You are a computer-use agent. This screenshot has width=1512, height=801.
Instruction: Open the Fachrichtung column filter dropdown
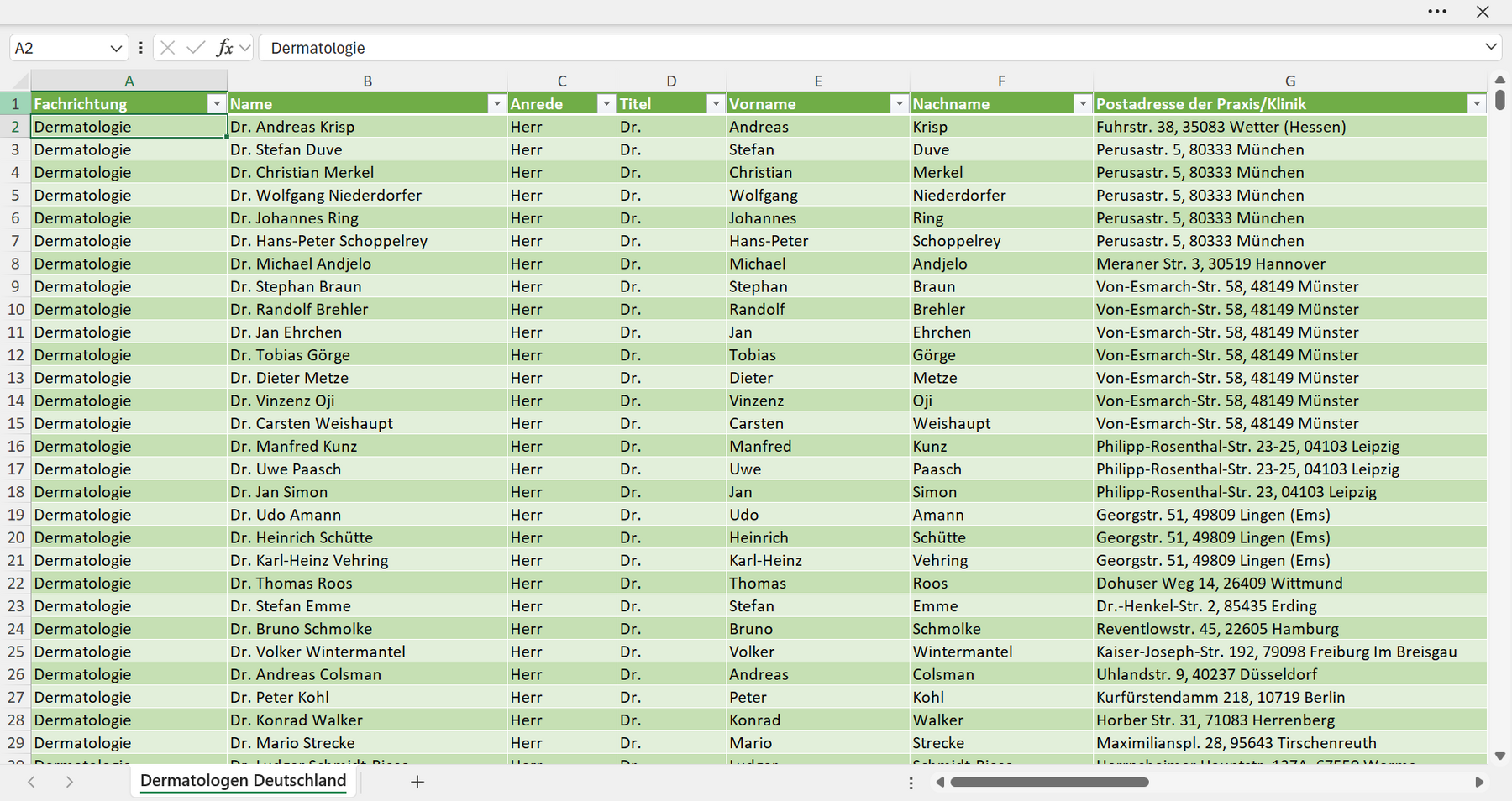(x=217, y=103)
